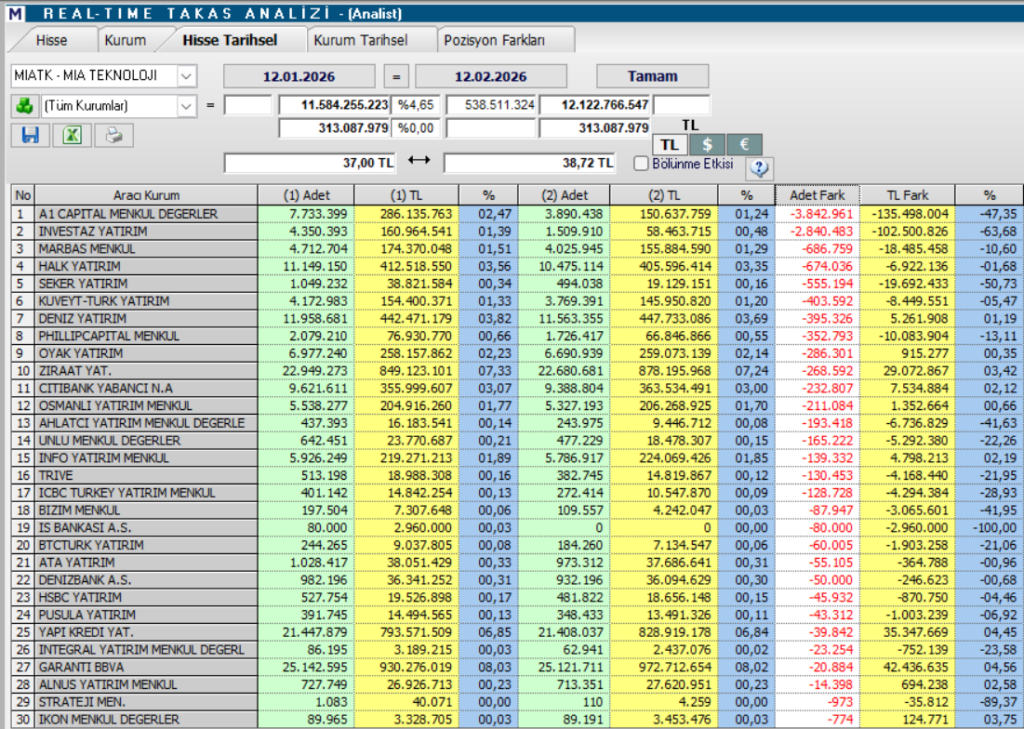Select the IKON MENKUL DEGERLER row
Screen dimensions: 1024x729
517,719
